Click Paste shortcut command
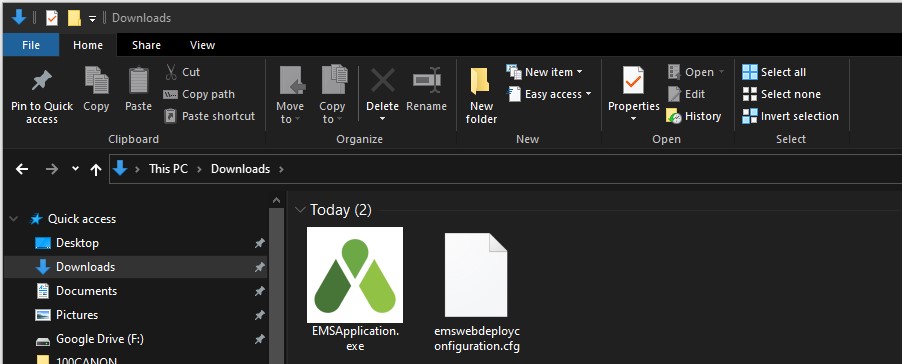 point(209,116)
